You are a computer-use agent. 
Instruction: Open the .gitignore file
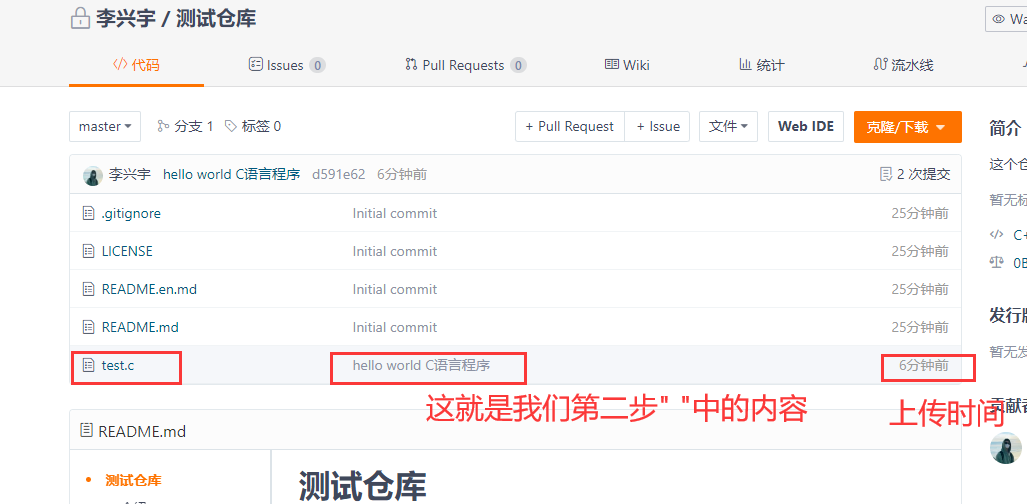click(x=131, y=214)
